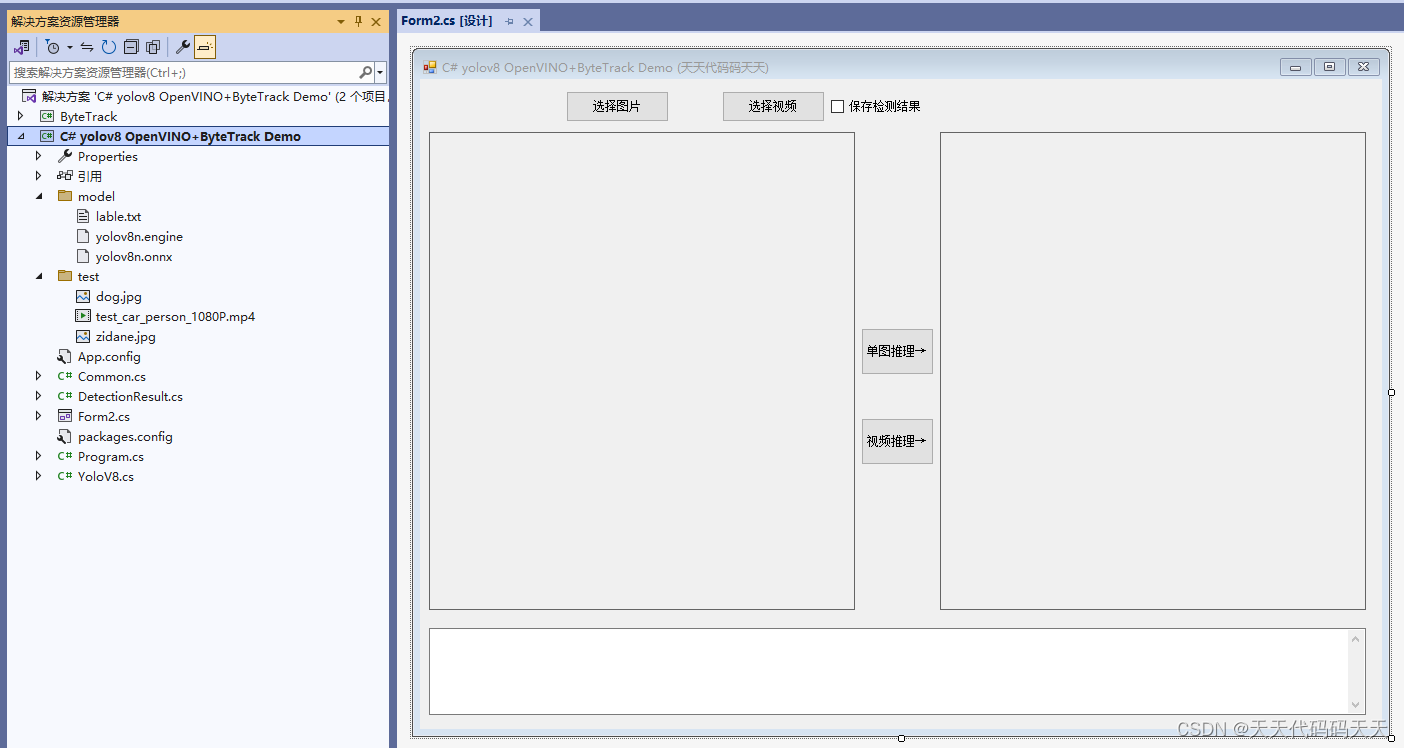The width and height of the screenshot is (1404, 748).
Task: Expand Common.cs node
Action: click(39, 376)
